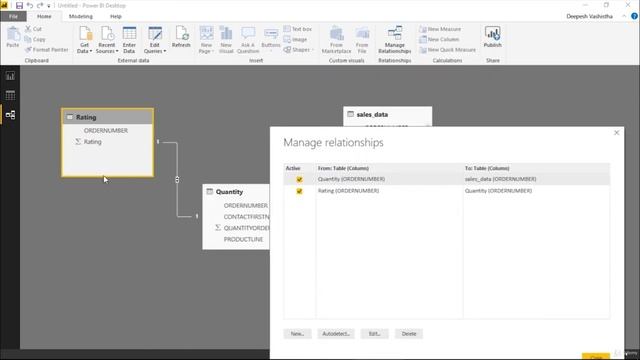Screen dimensions: 640x360
Task: Select the Quantity table header
Action: pos(236,192)
